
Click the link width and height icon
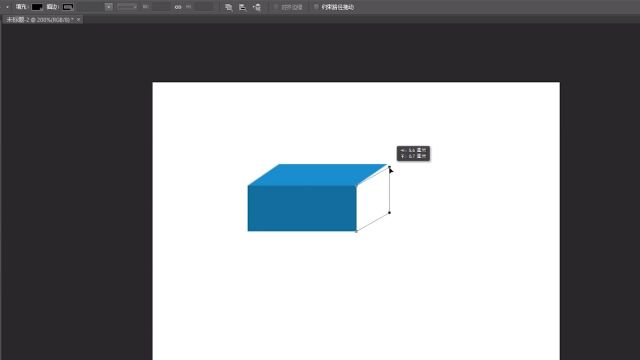178,7
